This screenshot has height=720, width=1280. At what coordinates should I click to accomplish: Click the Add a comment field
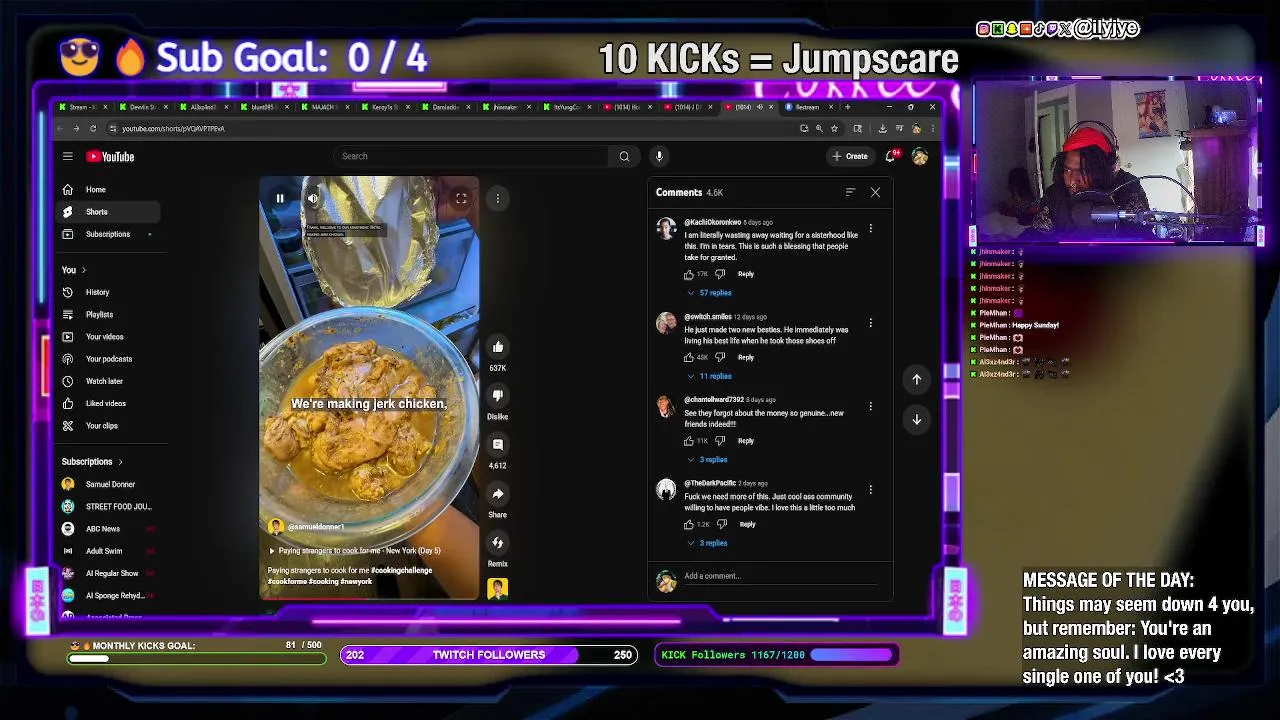pyautogui.click(x=780, y=576)
